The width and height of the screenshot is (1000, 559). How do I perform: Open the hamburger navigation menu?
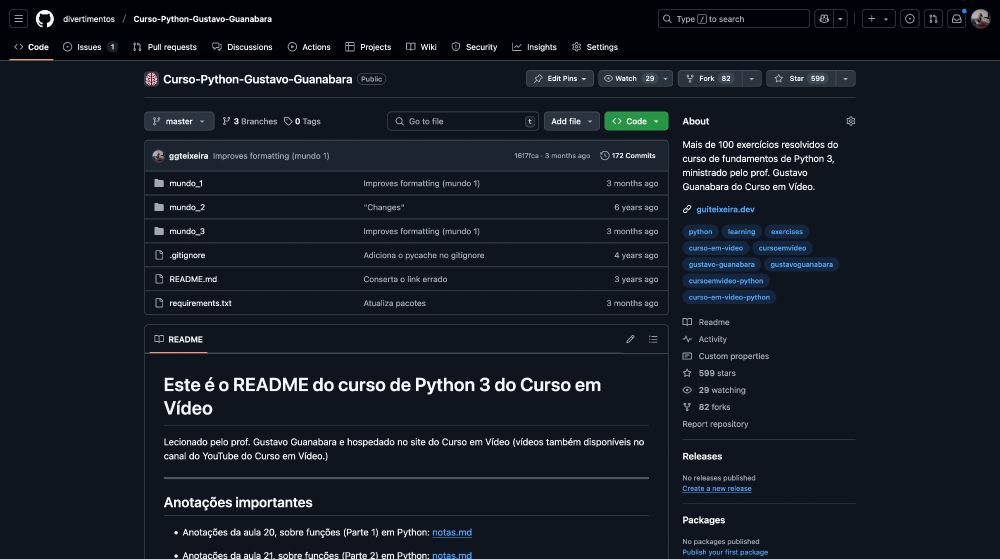click(18, 19)
